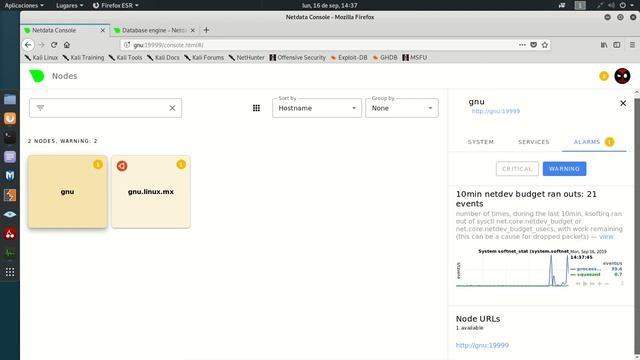Image resolution: width=640 pixels, height=360 pixels.
Task: Open the Node URLs http://gnu:19999 link
Action: click(x=482, y=345)
